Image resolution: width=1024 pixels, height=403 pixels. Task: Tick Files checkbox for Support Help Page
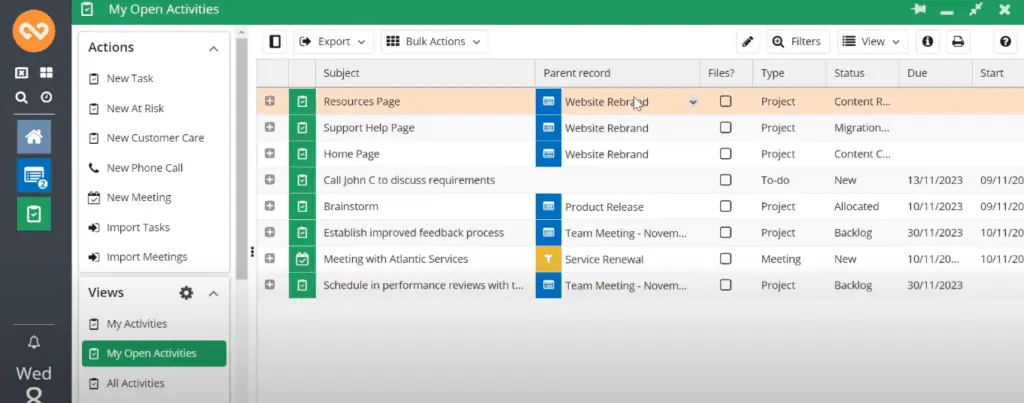pos(726,127)
